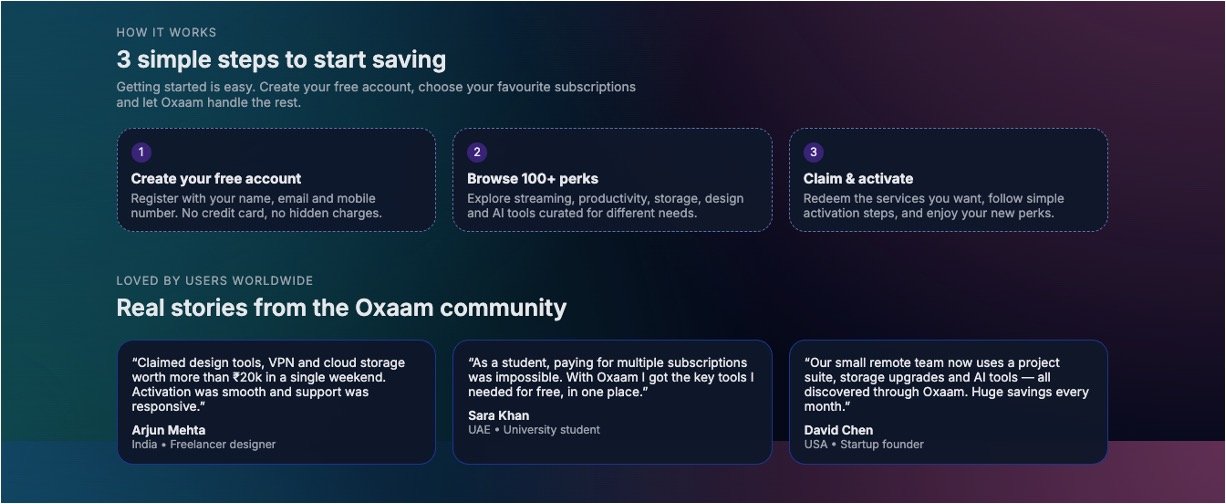Select 'Real stories from the Oxaam community' heading

pos(341,307)
